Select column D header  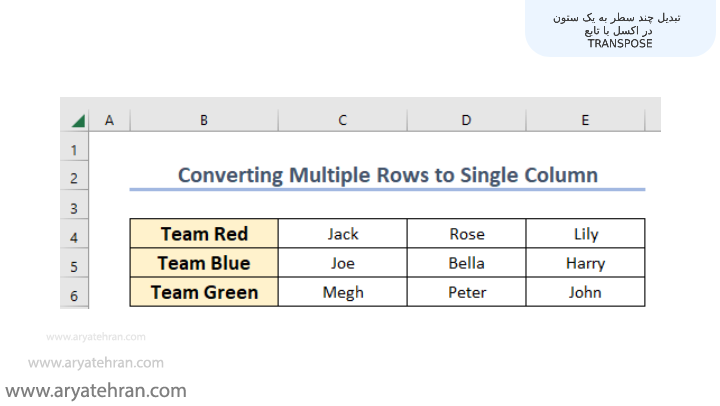466,120
